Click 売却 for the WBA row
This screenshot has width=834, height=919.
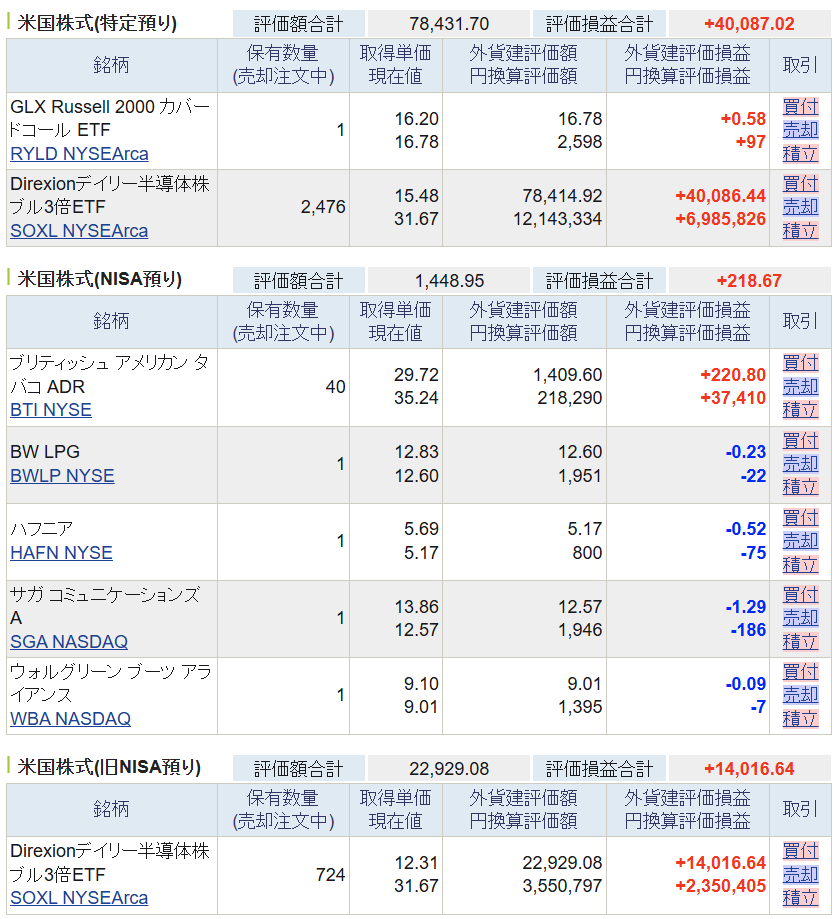(800, 695)
